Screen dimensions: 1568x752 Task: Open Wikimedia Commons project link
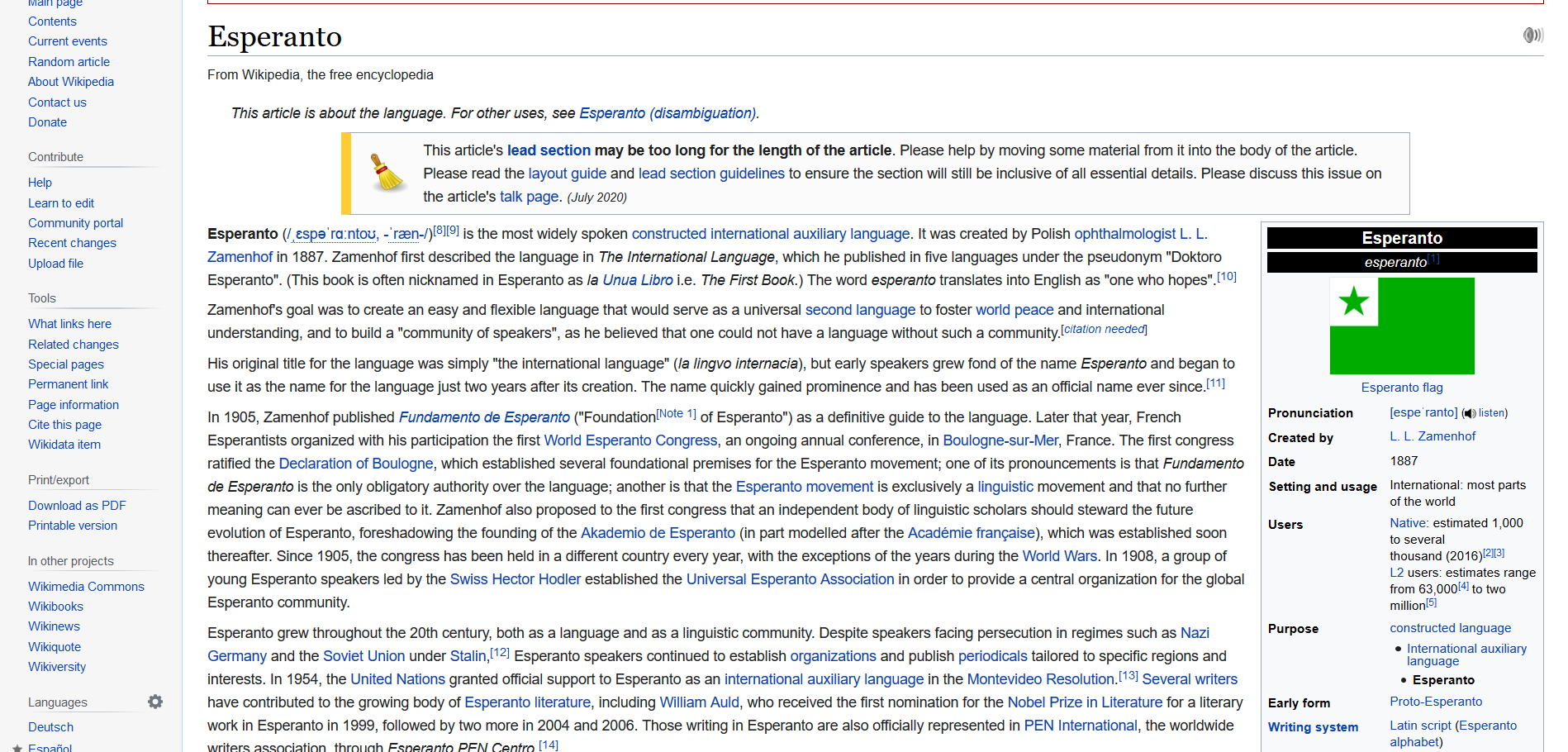click(x=86, y=587)
